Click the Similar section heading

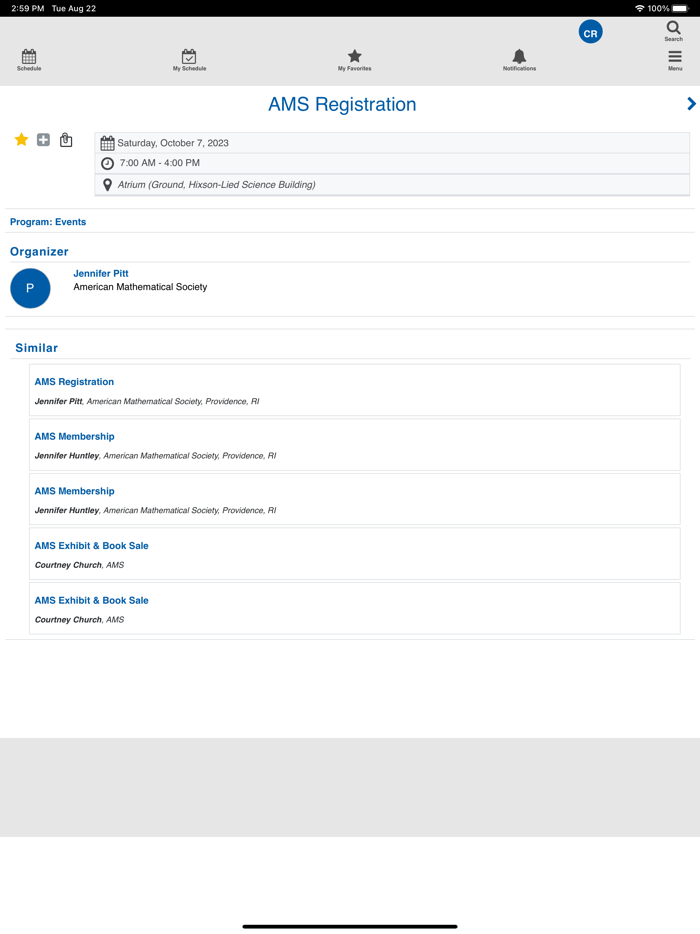click(x=36, y=348)
